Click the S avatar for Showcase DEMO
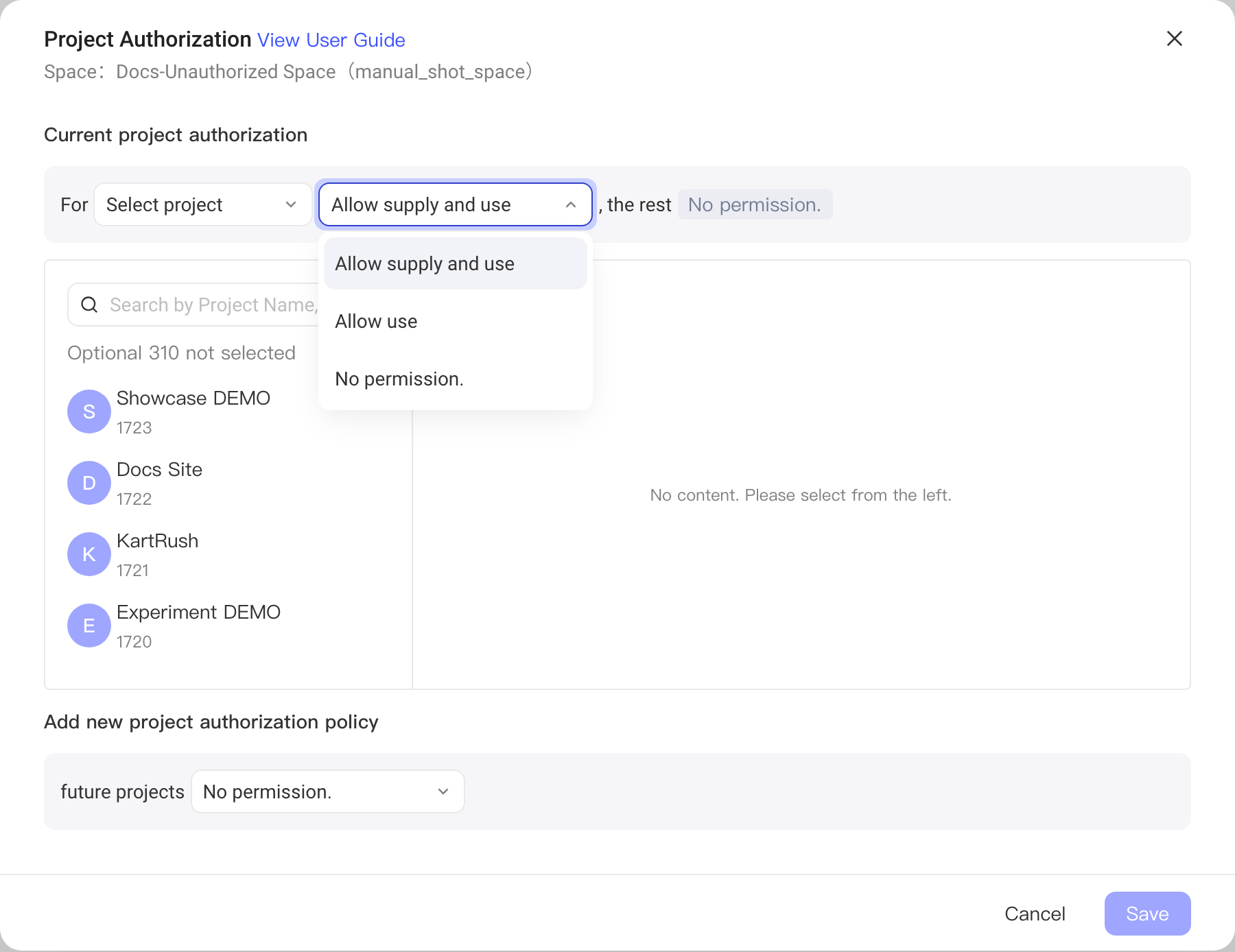 89,412
